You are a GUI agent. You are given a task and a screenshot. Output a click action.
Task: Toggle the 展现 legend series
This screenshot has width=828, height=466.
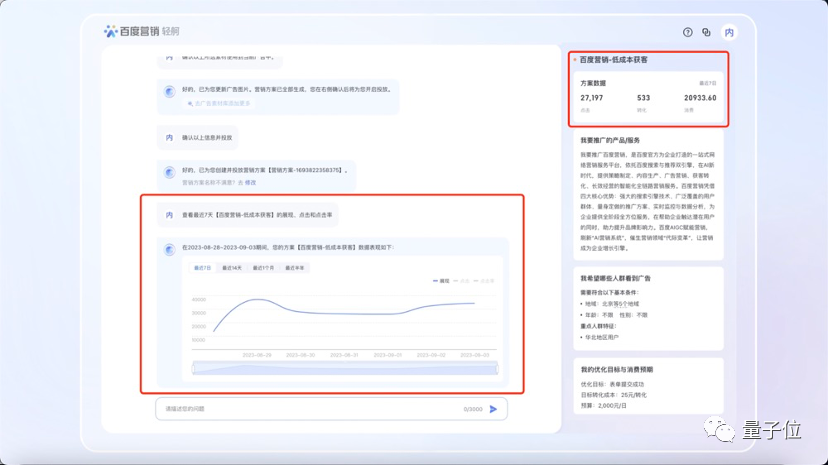(x=441, y=281)
